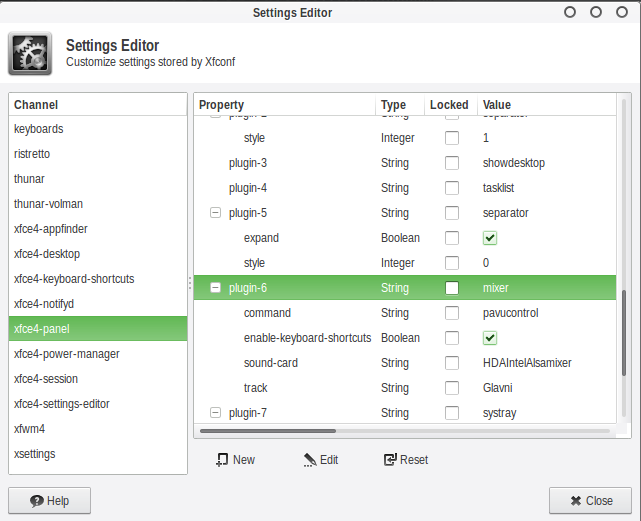Click the New property button
This screenshot has width=641, height=521.
coord(235,460)
